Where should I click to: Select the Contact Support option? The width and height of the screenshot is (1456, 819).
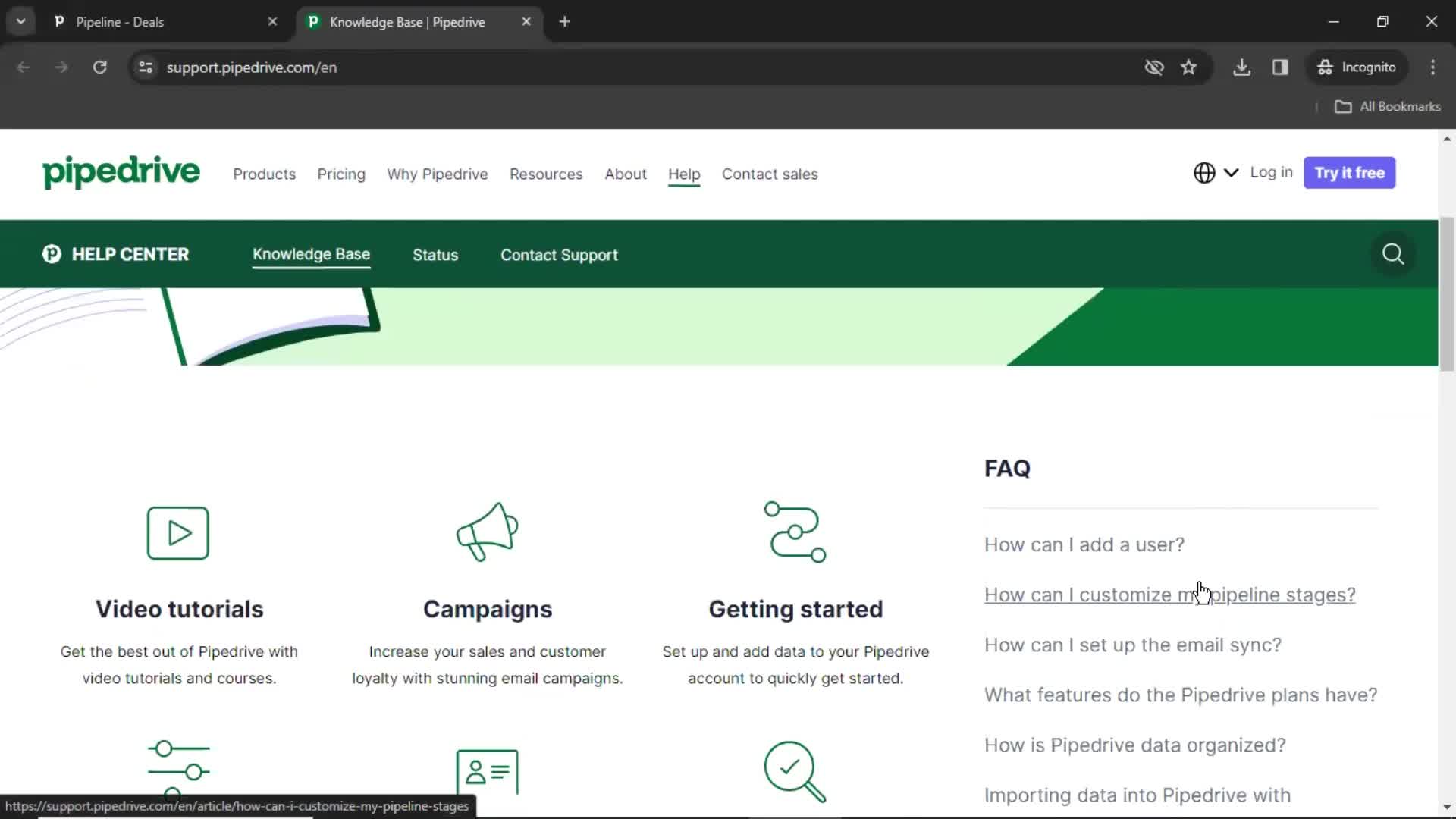click(x=559, y=254)
